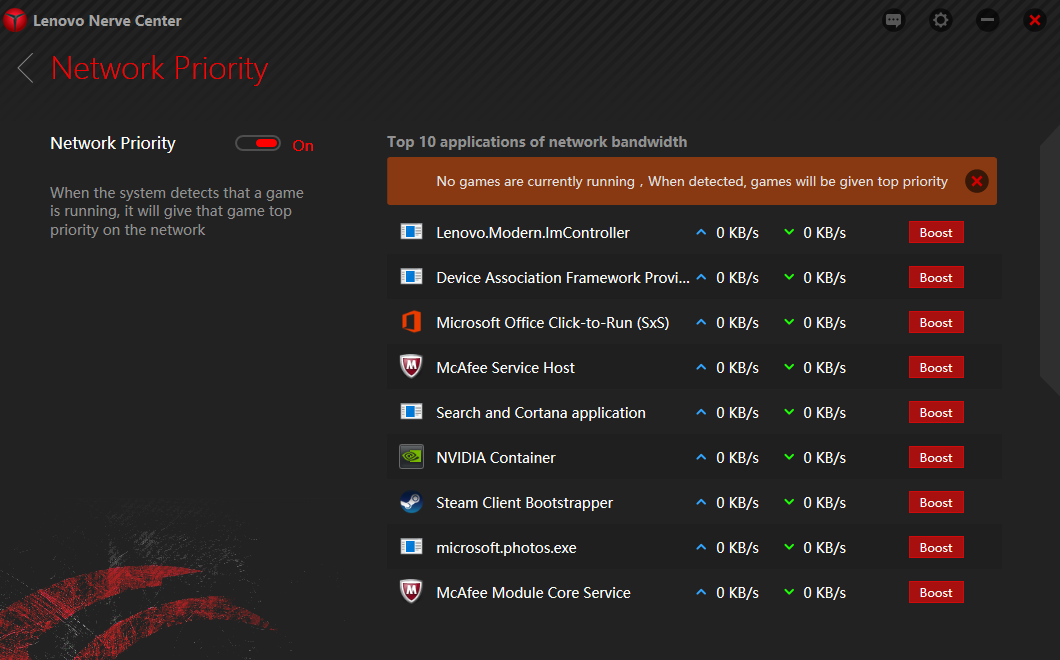Boost McAfee Module Core Service
Viewport: 1060px width, 660px height.
tap(936, 592)
